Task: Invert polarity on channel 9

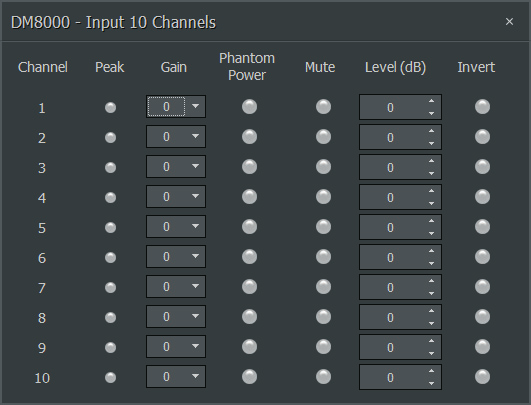Action: click(483, 346)
